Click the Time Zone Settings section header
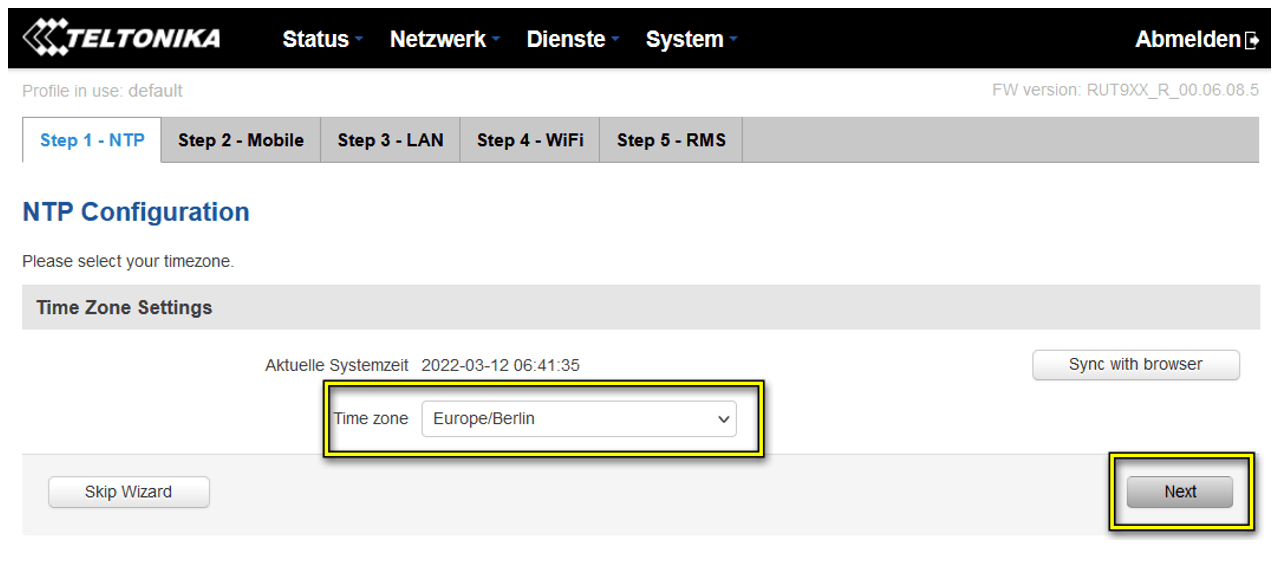This screenshot has height=565, width=1278. [125, 307]
